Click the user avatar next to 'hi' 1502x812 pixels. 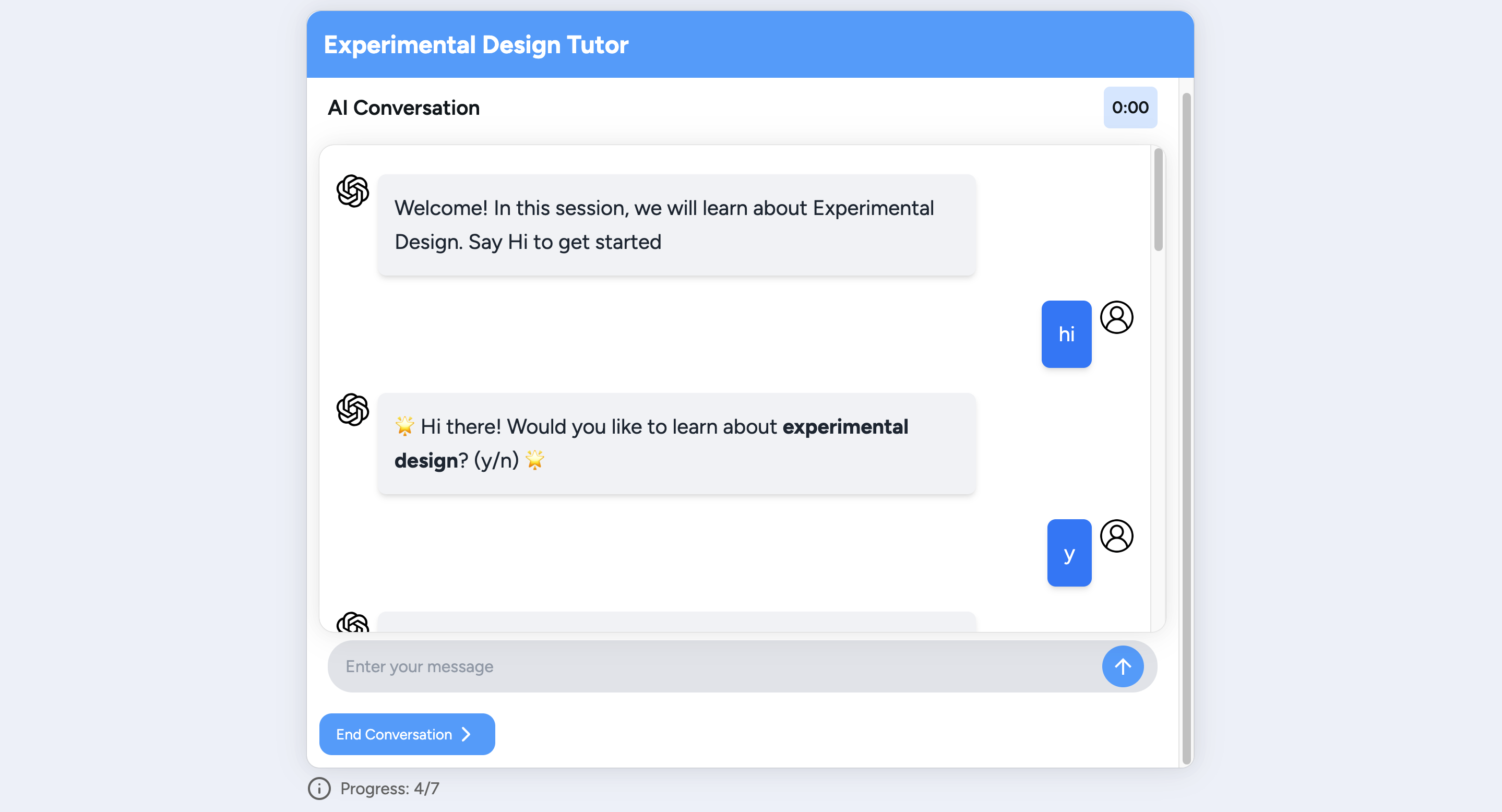pyautogui.click(x=1116, y=317)
